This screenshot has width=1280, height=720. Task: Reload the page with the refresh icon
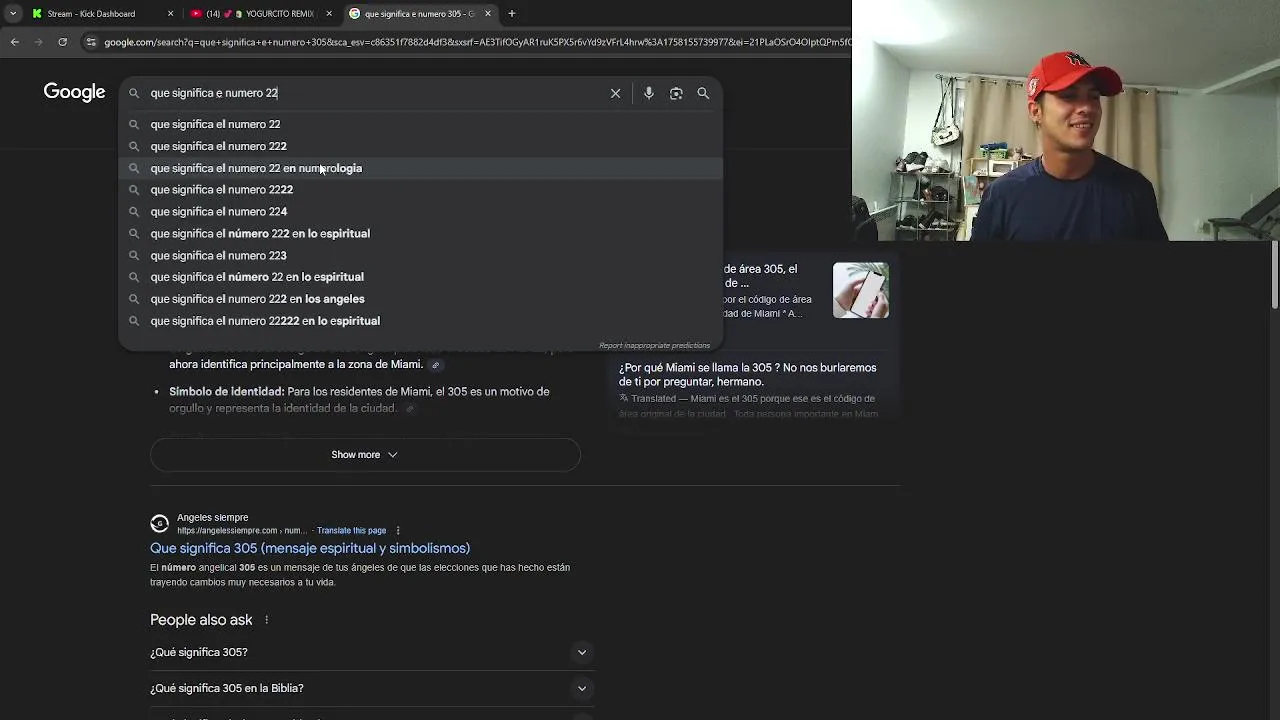(62, 42)
